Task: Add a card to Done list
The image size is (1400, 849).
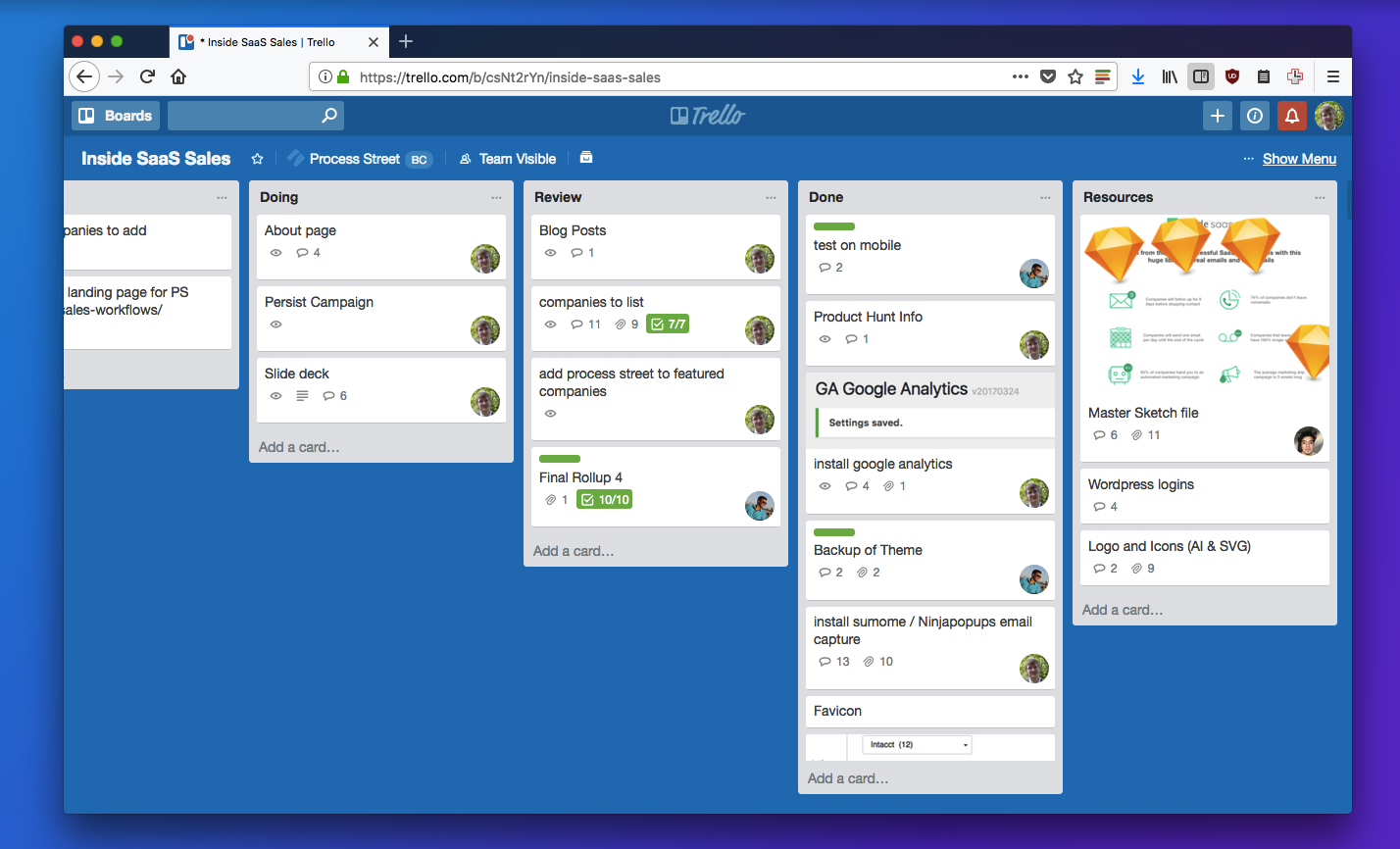Action: tap(848, 778)
